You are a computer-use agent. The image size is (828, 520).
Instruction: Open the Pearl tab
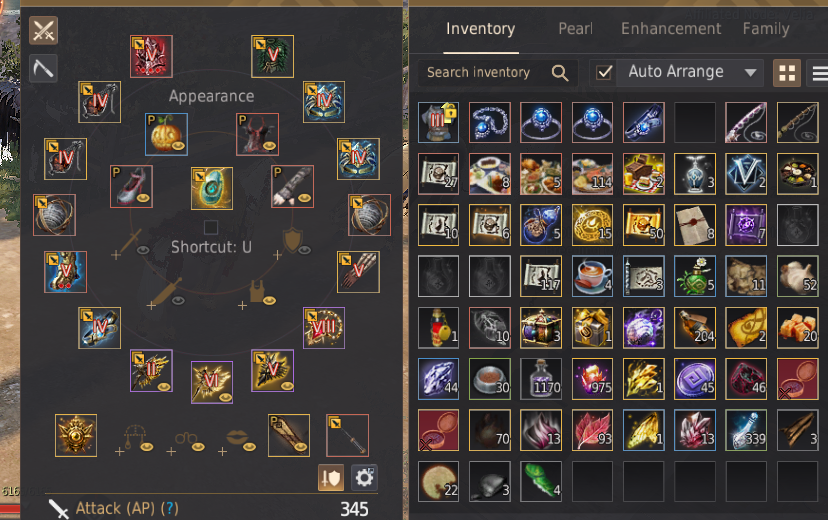pos(575,29)
